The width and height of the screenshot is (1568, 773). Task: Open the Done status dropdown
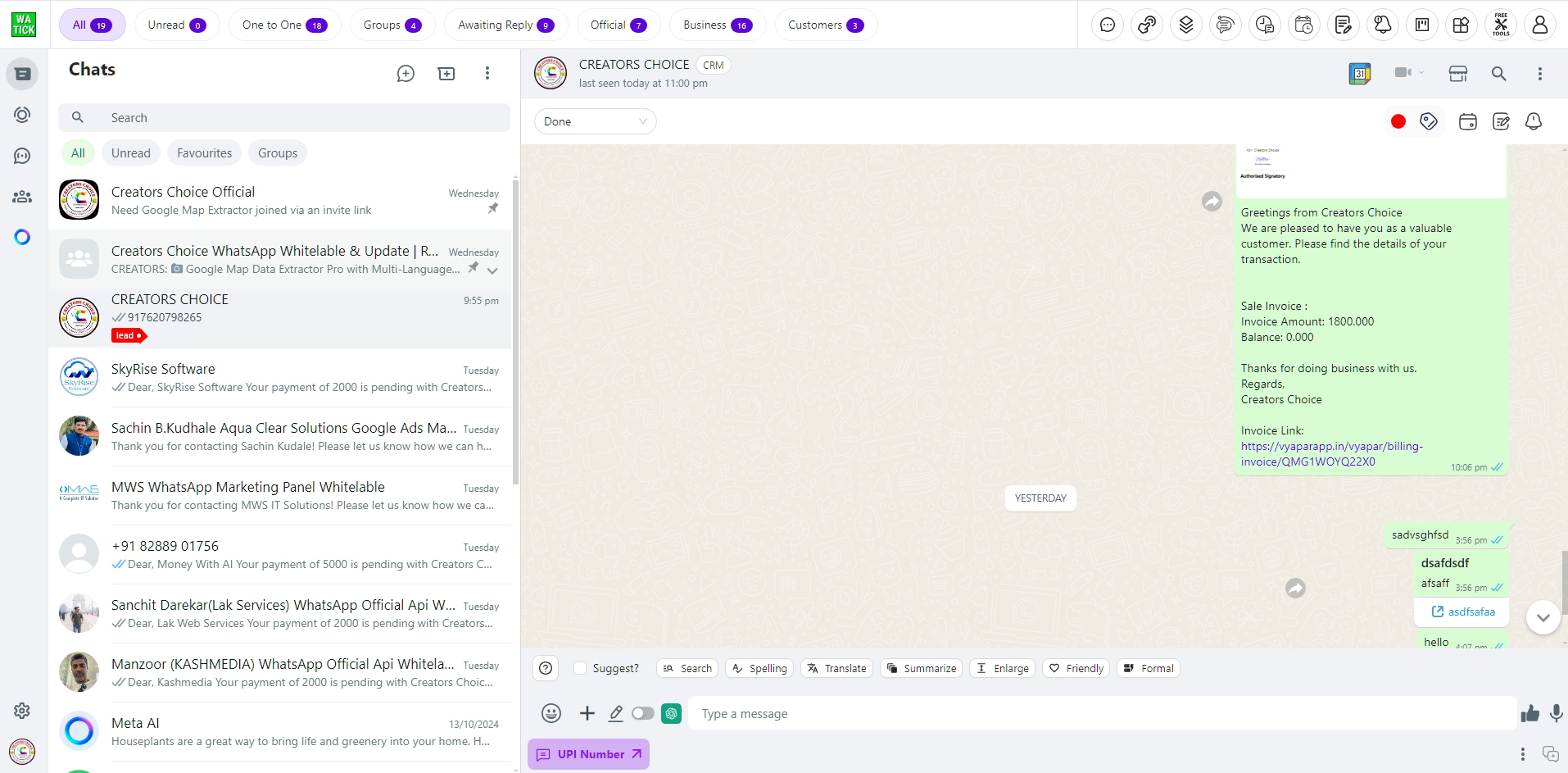tap(595, 121)
